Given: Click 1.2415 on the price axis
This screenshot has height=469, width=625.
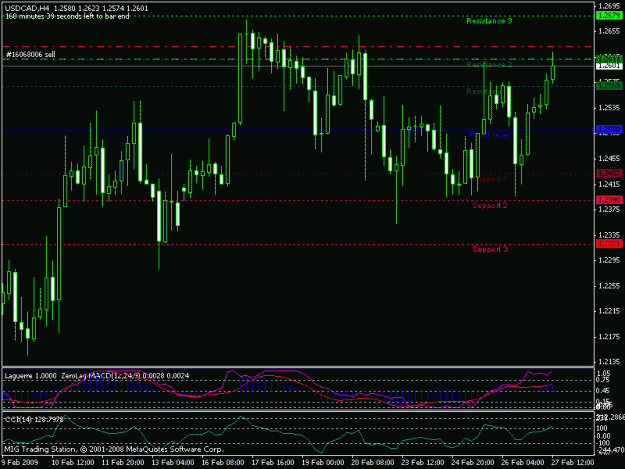Looking at the screenshot, I should point(609,184).
